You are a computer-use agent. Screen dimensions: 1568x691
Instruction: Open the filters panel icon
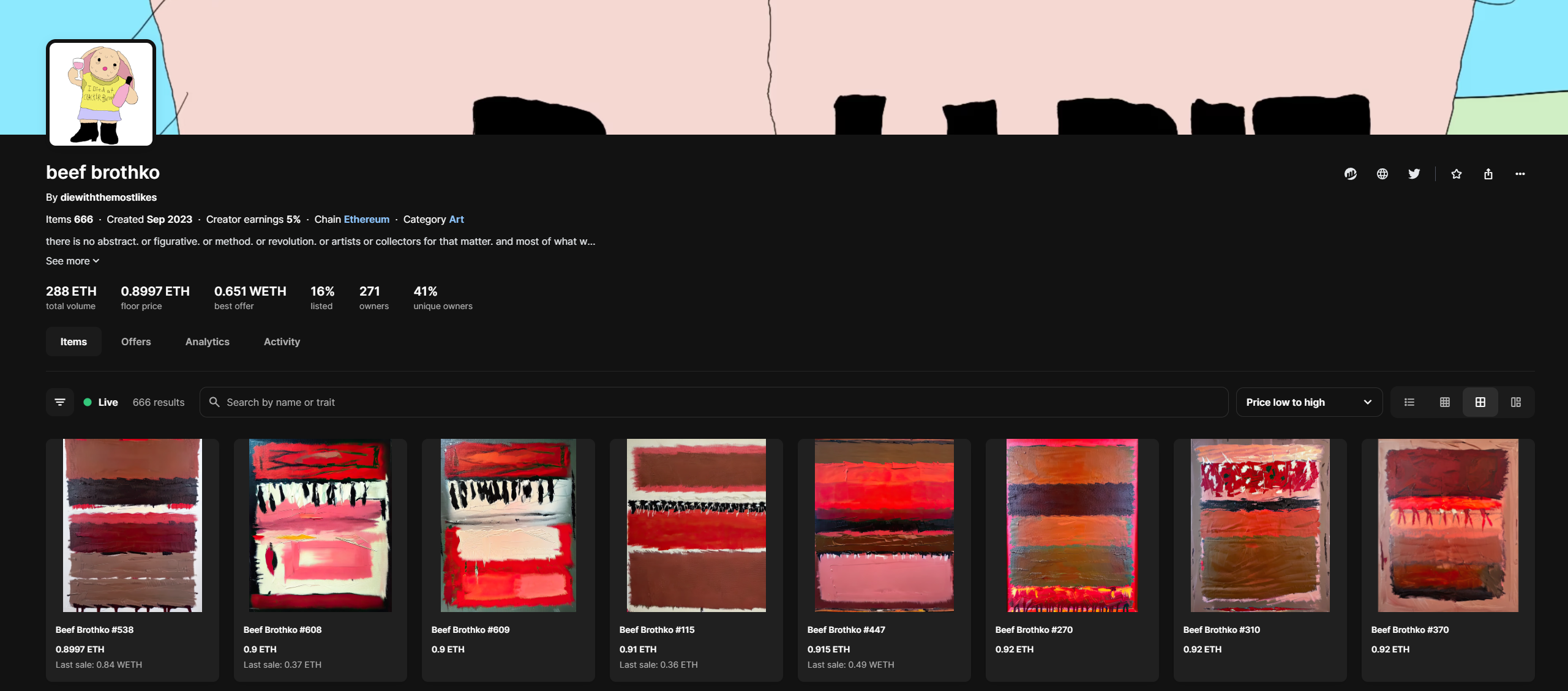60,402
